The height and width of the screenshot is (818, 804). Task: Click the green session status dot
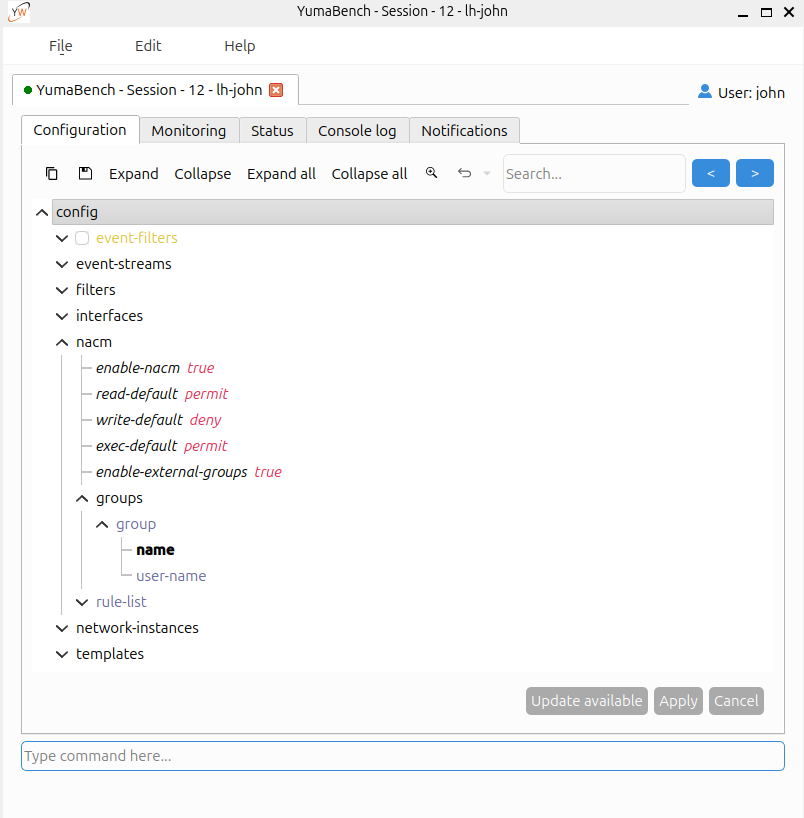pyautogui.click(x=28, y=90)
